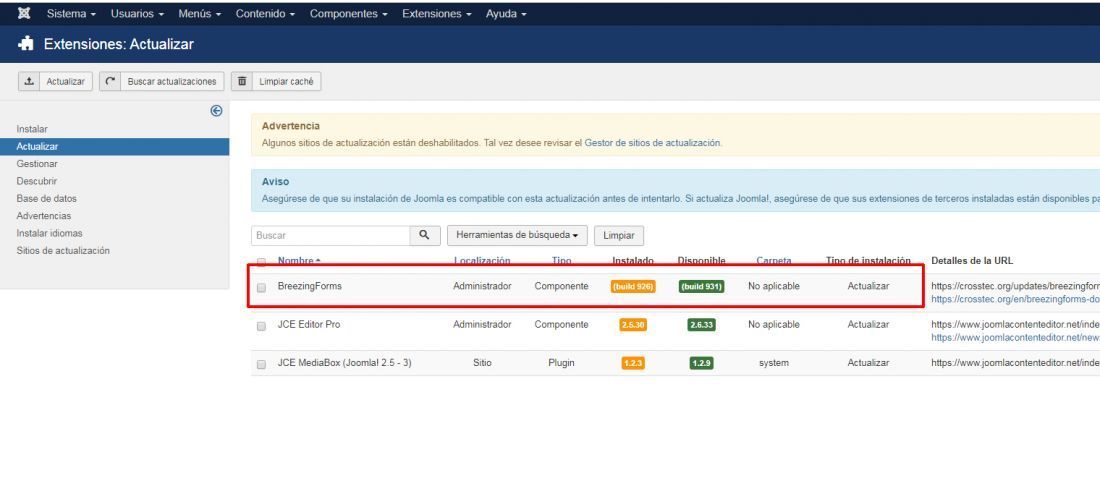The height and width of the screenshot is (481, 1100).
Task: Open the Contenido menu
Action: point(265,13)
